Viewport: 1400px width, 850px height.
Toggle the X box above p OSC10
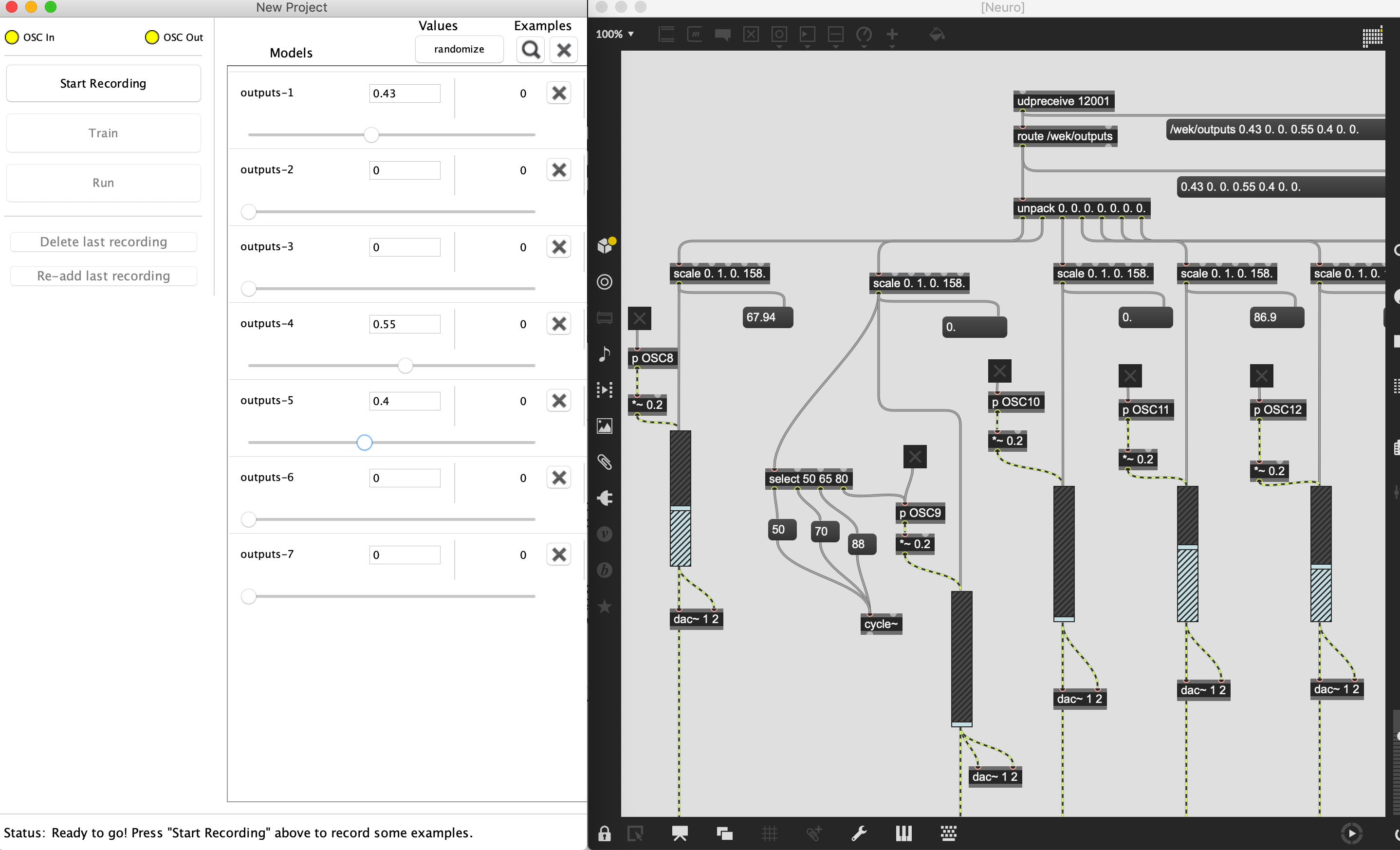click(999, 371)
